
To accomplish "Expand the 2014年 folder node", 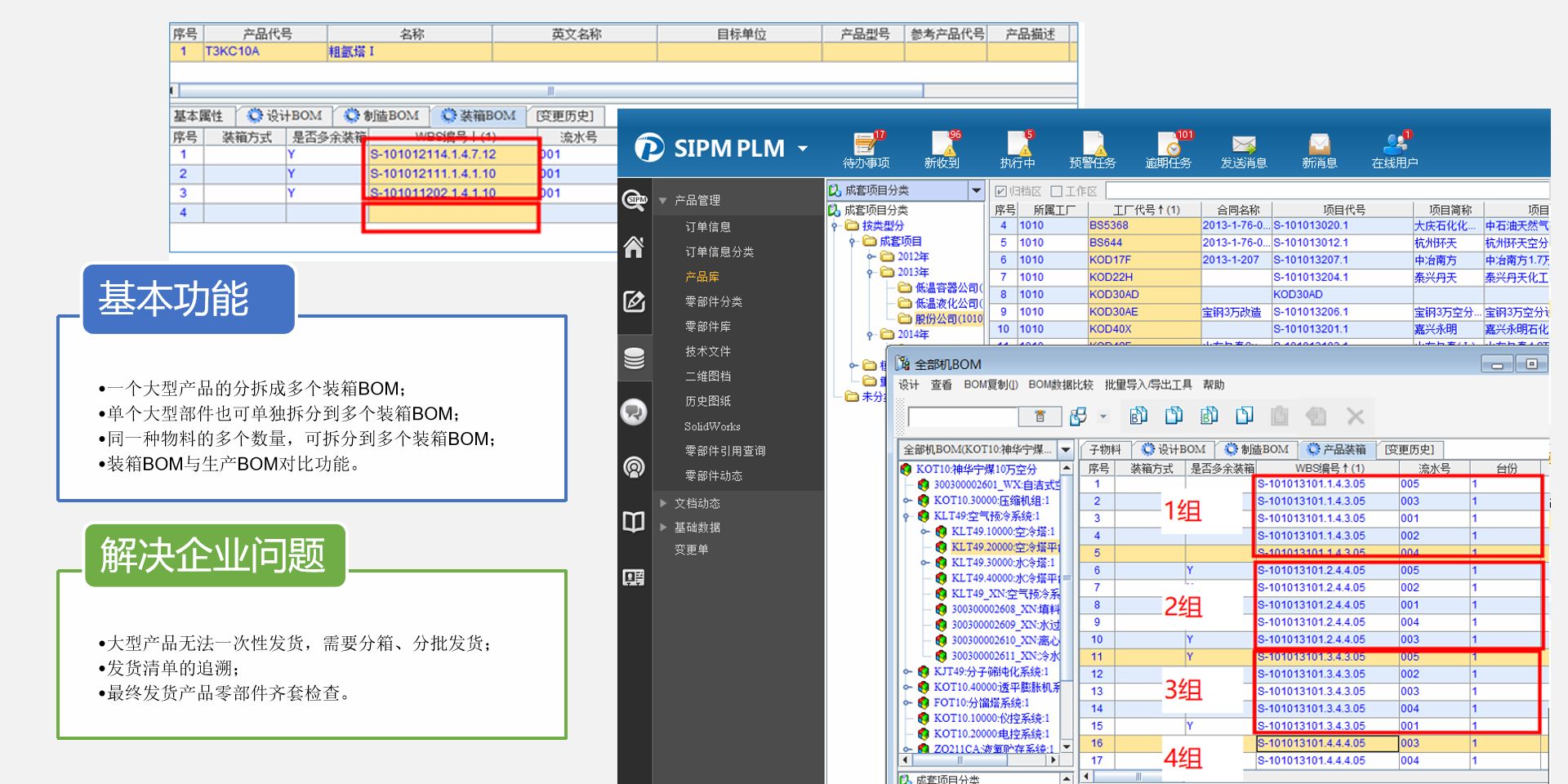I will pos(871,335).
